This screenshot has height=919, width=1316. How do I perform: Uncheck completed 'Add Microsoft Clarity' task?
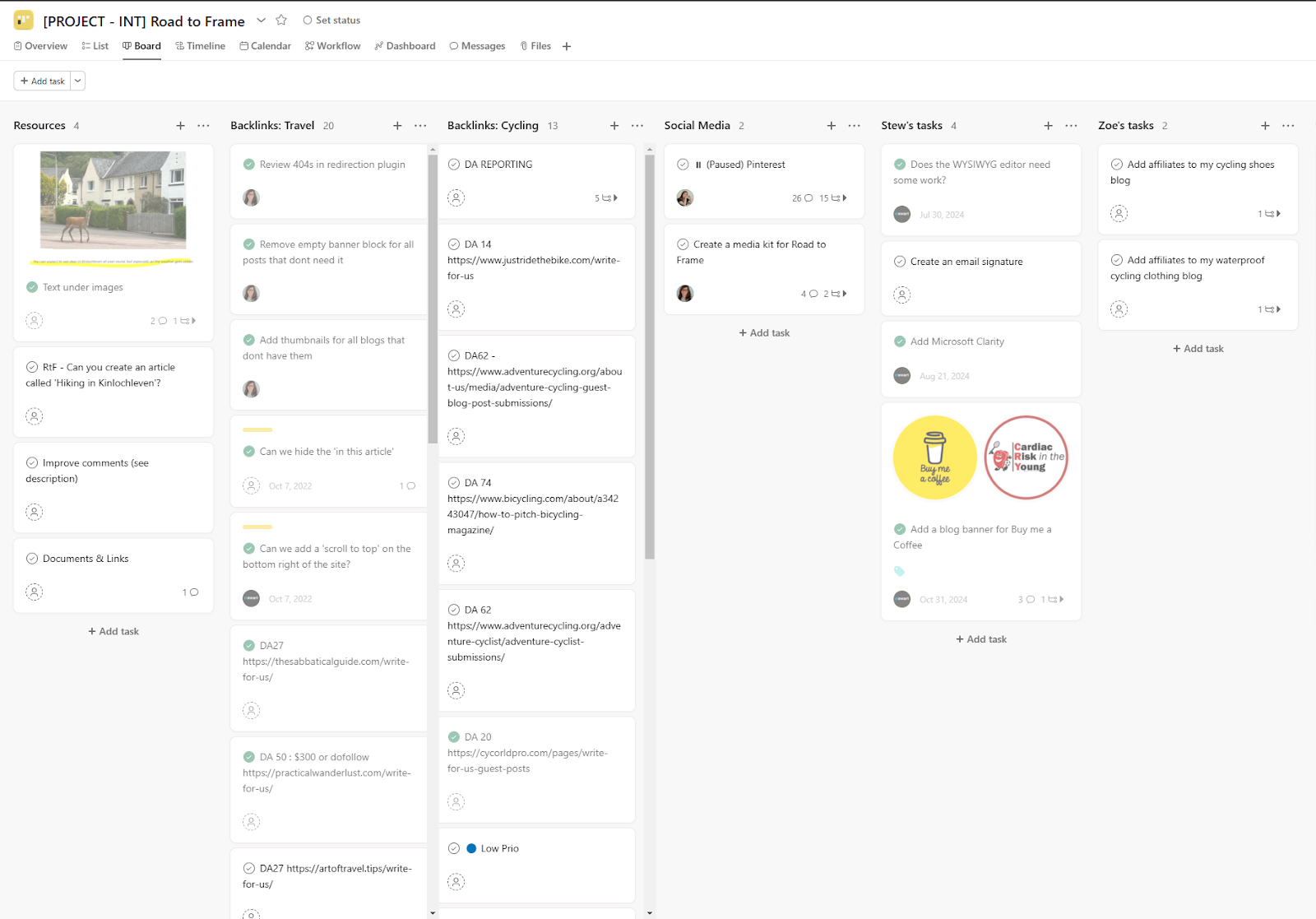[900, 341]
